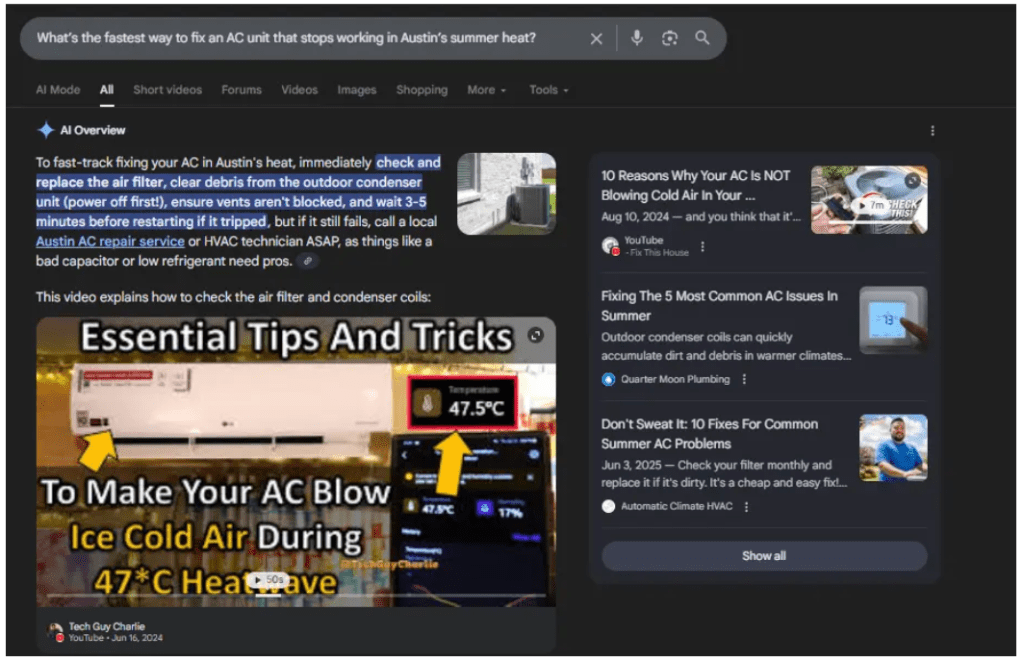Expand the Tools dropdown
Viewport: 1024px width, 662px height.
point(548,90)
